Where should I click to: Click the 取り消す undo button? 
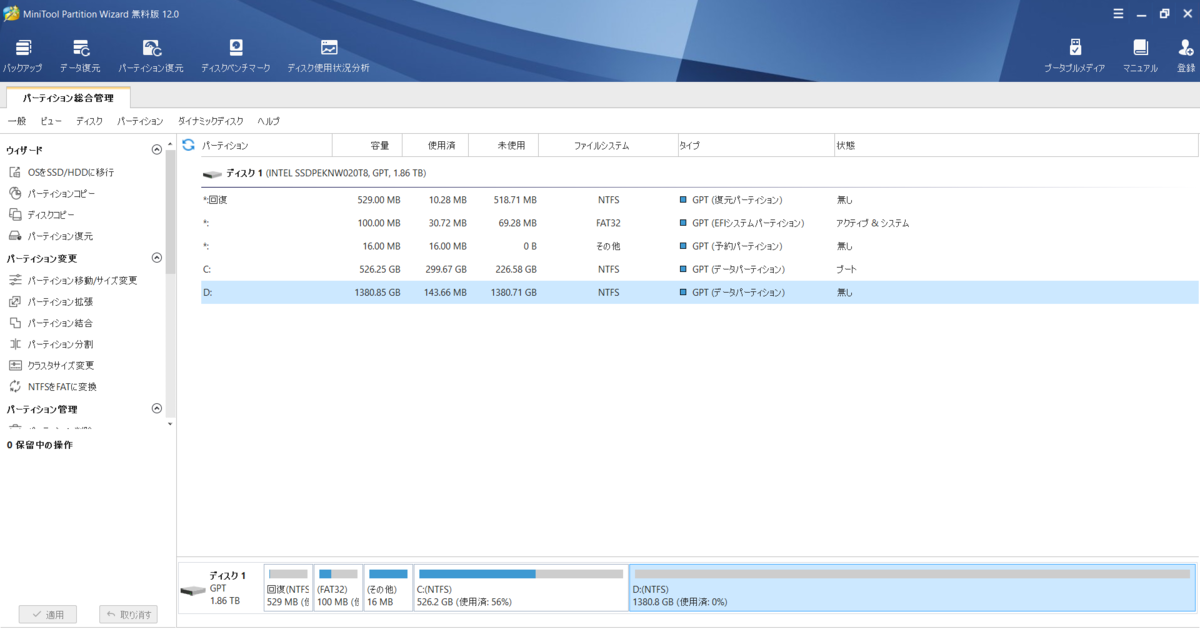click(x=128, y=614)
